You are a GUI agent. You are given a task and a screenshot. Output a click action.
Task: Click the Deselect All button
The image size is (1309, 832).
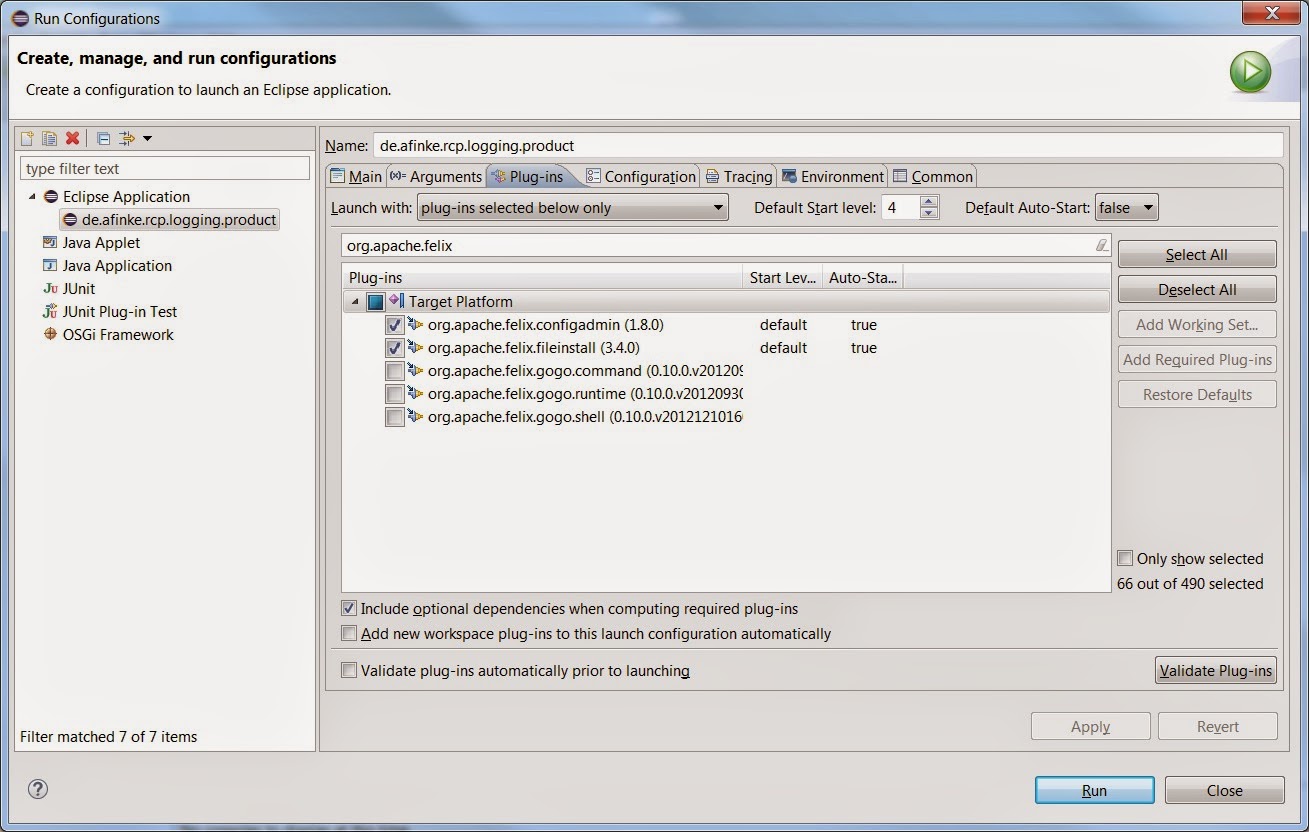coord(1197,289)
